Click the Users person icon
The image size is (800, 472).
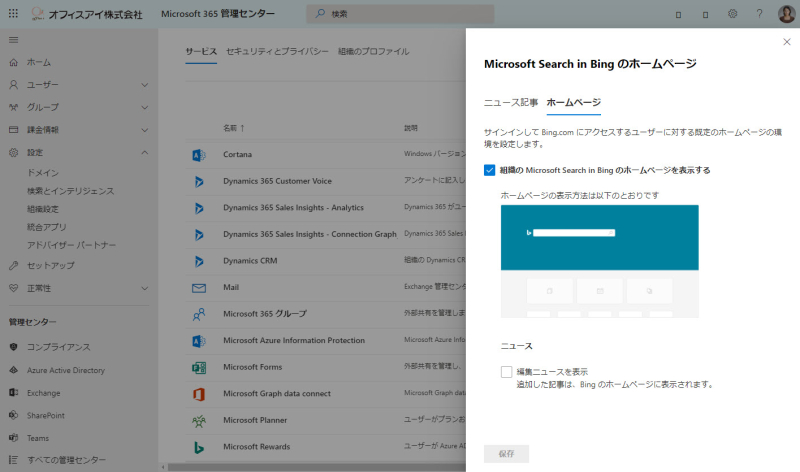[13, 85]
